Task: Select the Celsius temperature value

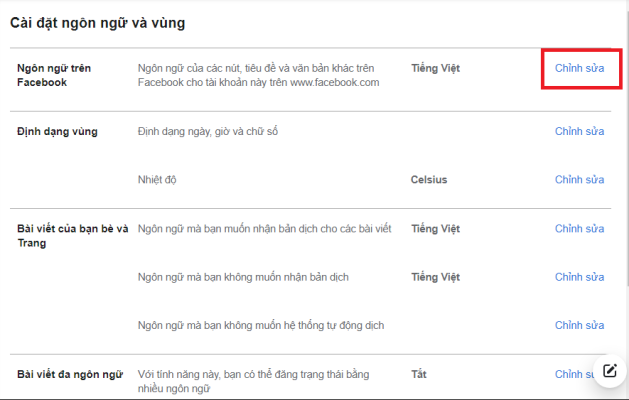Action: (429, 179)
